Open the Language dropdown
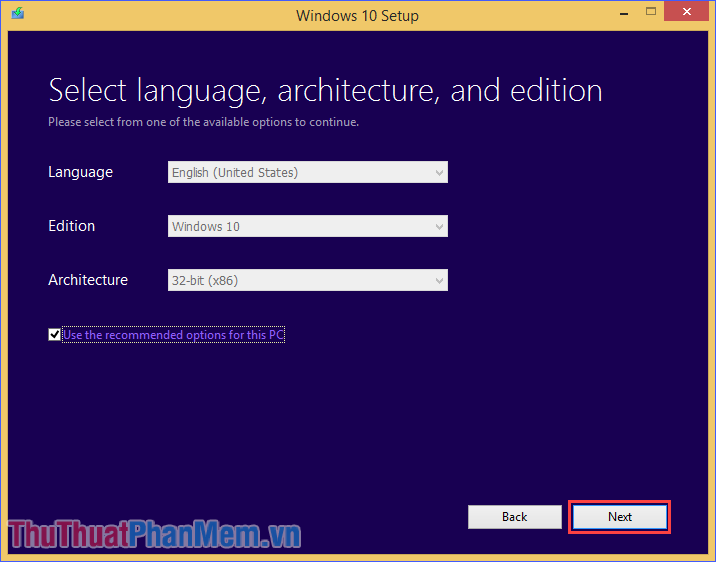This screenshot has width=716, height=562. pos(308,172)
